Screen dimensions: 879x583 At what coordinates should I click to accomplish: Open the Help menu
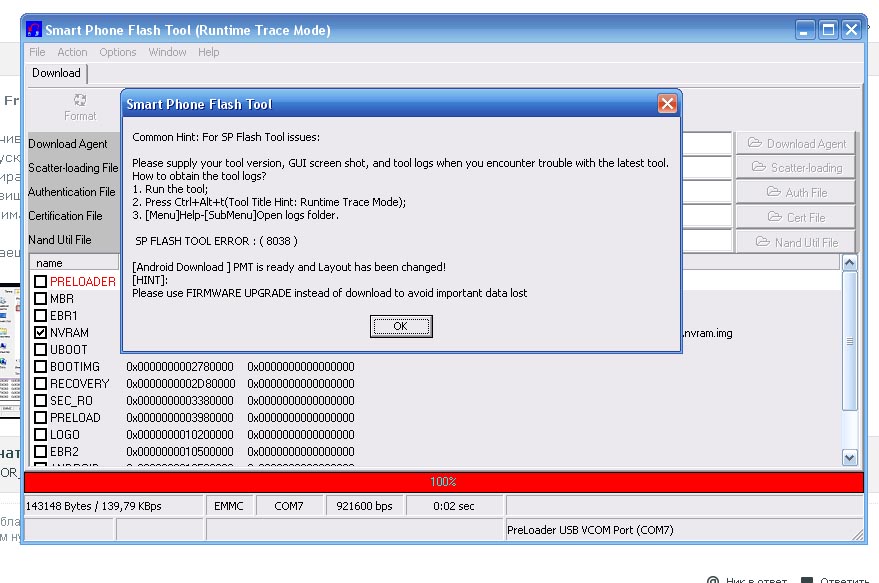tap(208, 52)
